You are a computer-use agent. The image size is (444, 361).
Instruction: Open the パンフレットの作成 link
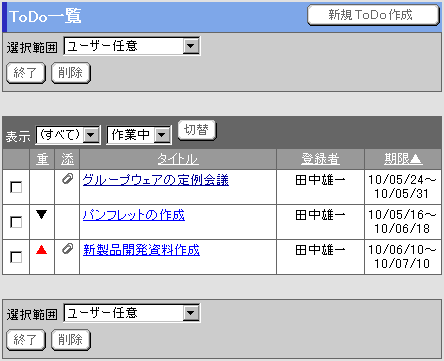[x=134, y=215]
